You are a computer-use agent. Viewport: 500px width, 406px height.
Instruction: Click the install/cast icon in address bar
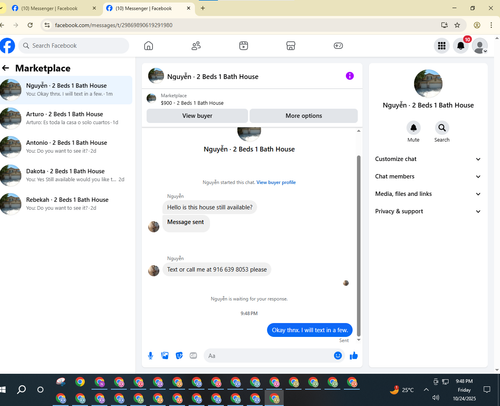(x=444, y=25)
